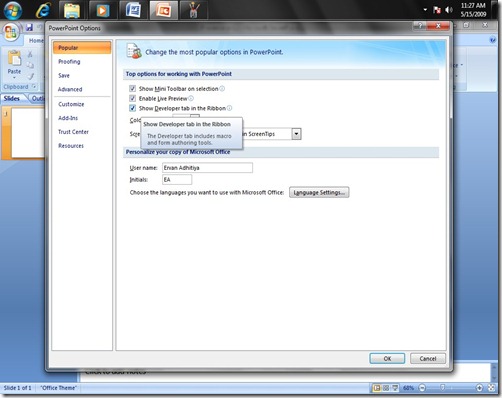This screenshot has width=502, height=398.
Task: Confirm the dialog with OK
Action: tap(387, 359)
